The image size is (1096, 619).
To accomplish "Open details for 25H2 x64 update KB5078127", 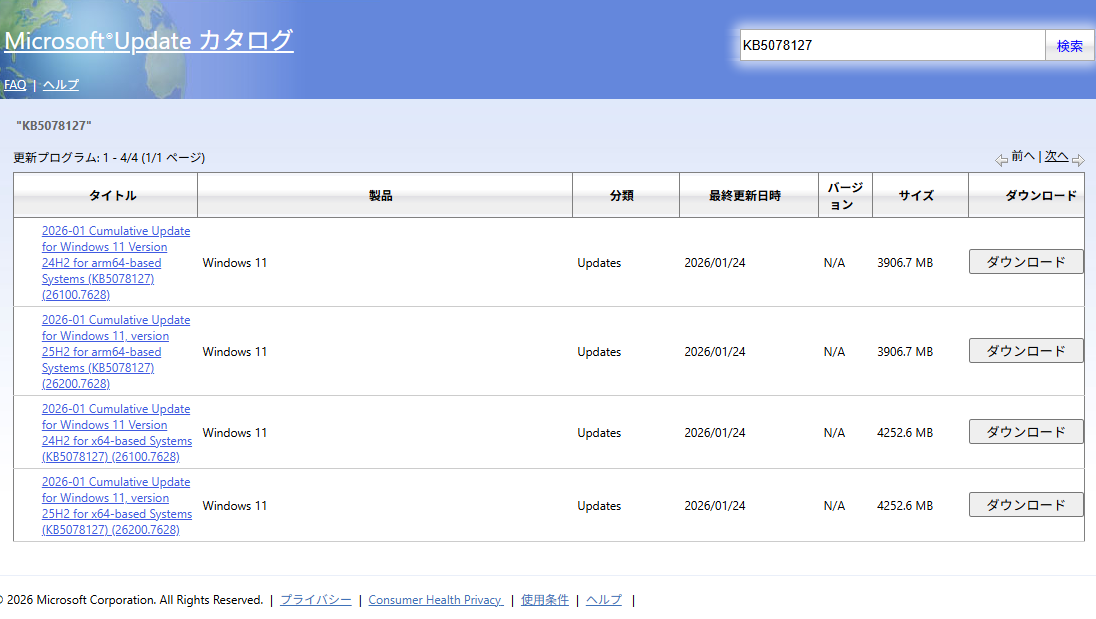I will 117,505.
